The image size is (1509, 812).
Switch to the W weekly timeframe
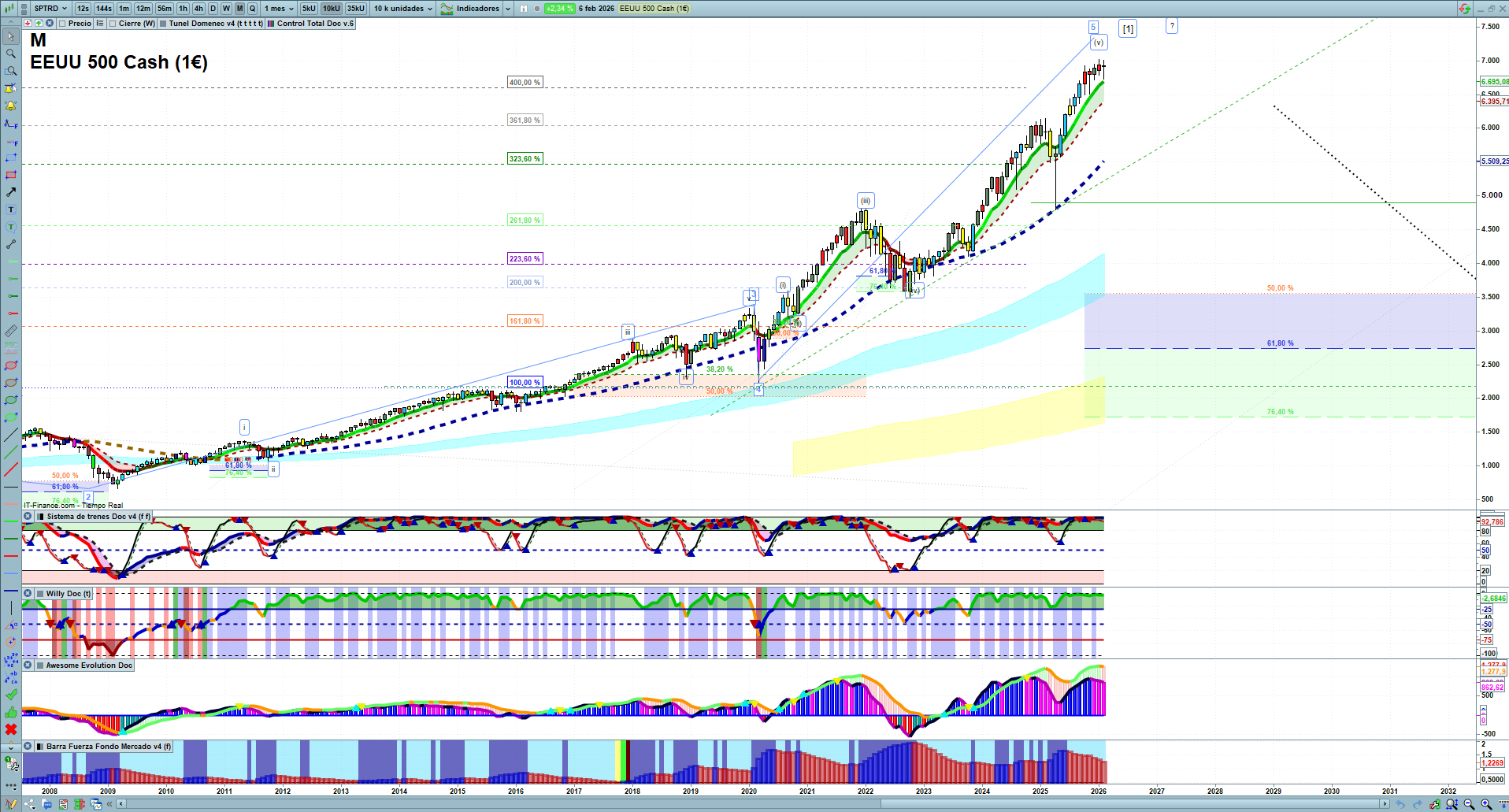(226, 9)
